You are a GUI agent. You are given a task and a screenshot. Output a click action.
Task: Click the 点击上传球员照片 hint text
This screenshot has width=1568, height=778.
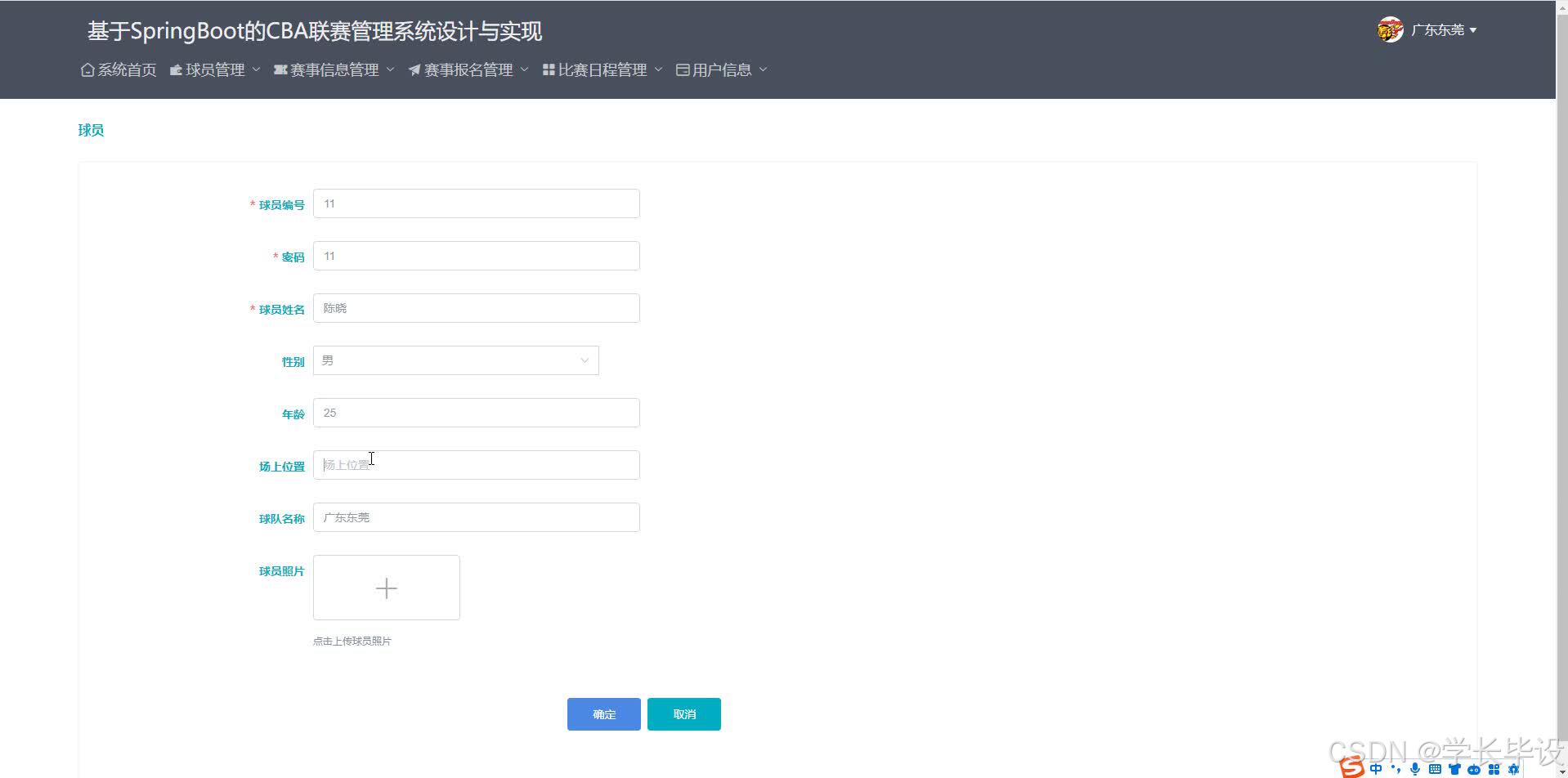[x=352, y=642]
